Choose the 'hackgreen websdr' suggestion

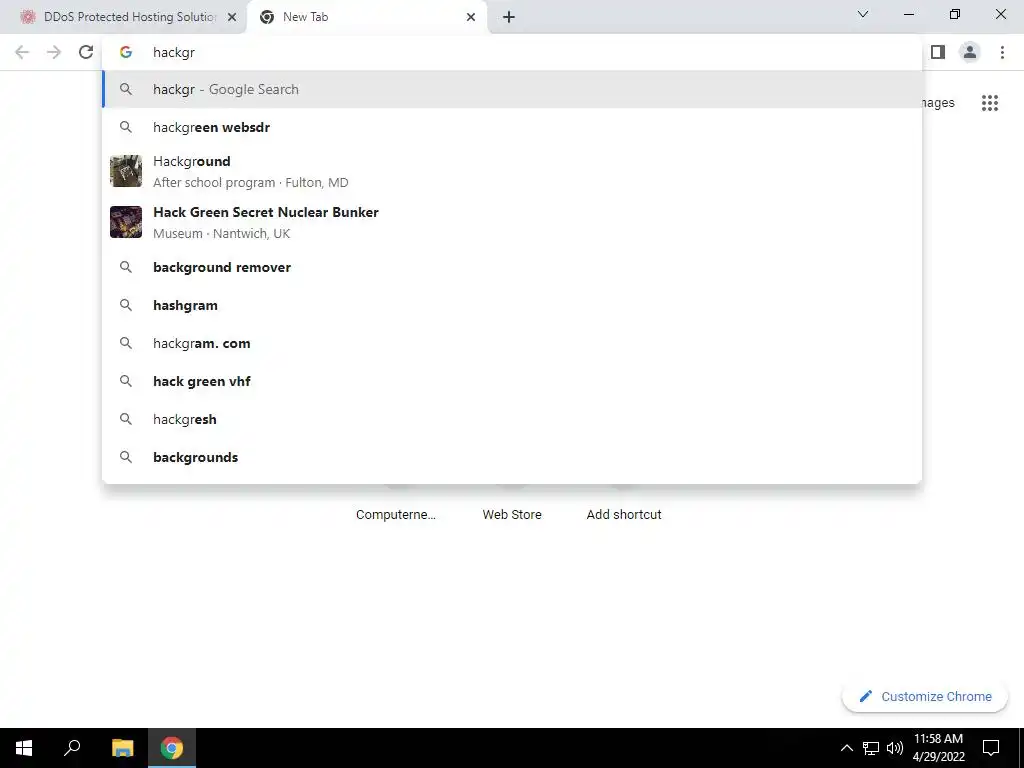point(512,127)
